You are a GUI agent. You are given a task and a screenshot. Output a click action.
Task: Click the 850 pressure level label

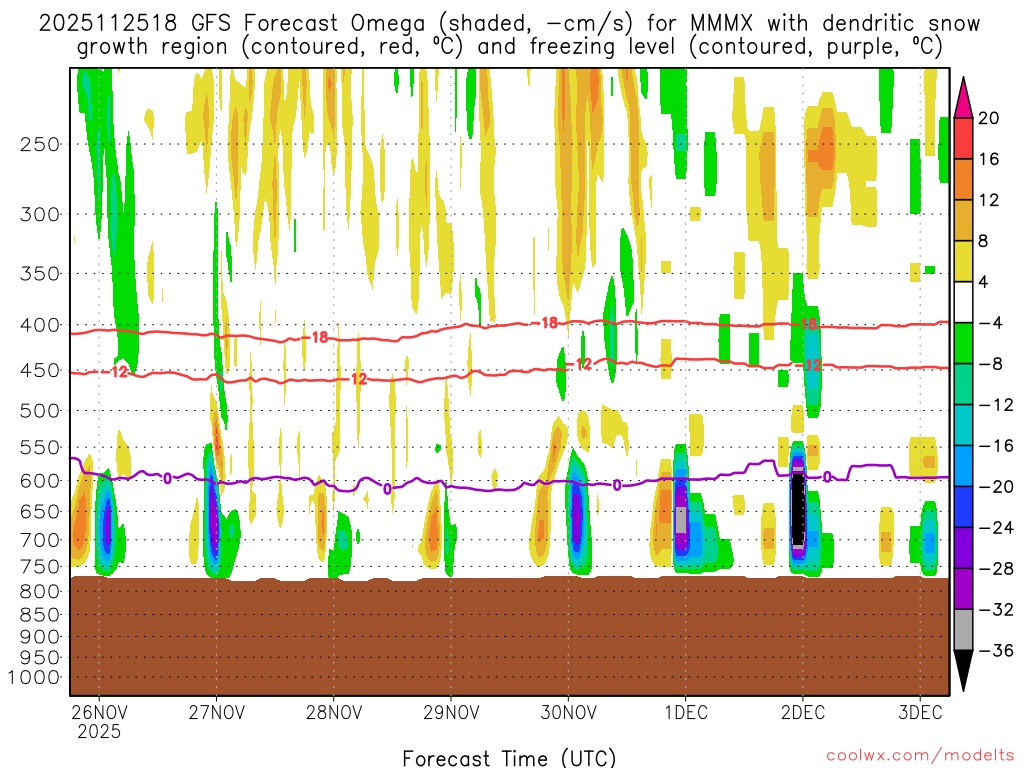tap(40, 615)
